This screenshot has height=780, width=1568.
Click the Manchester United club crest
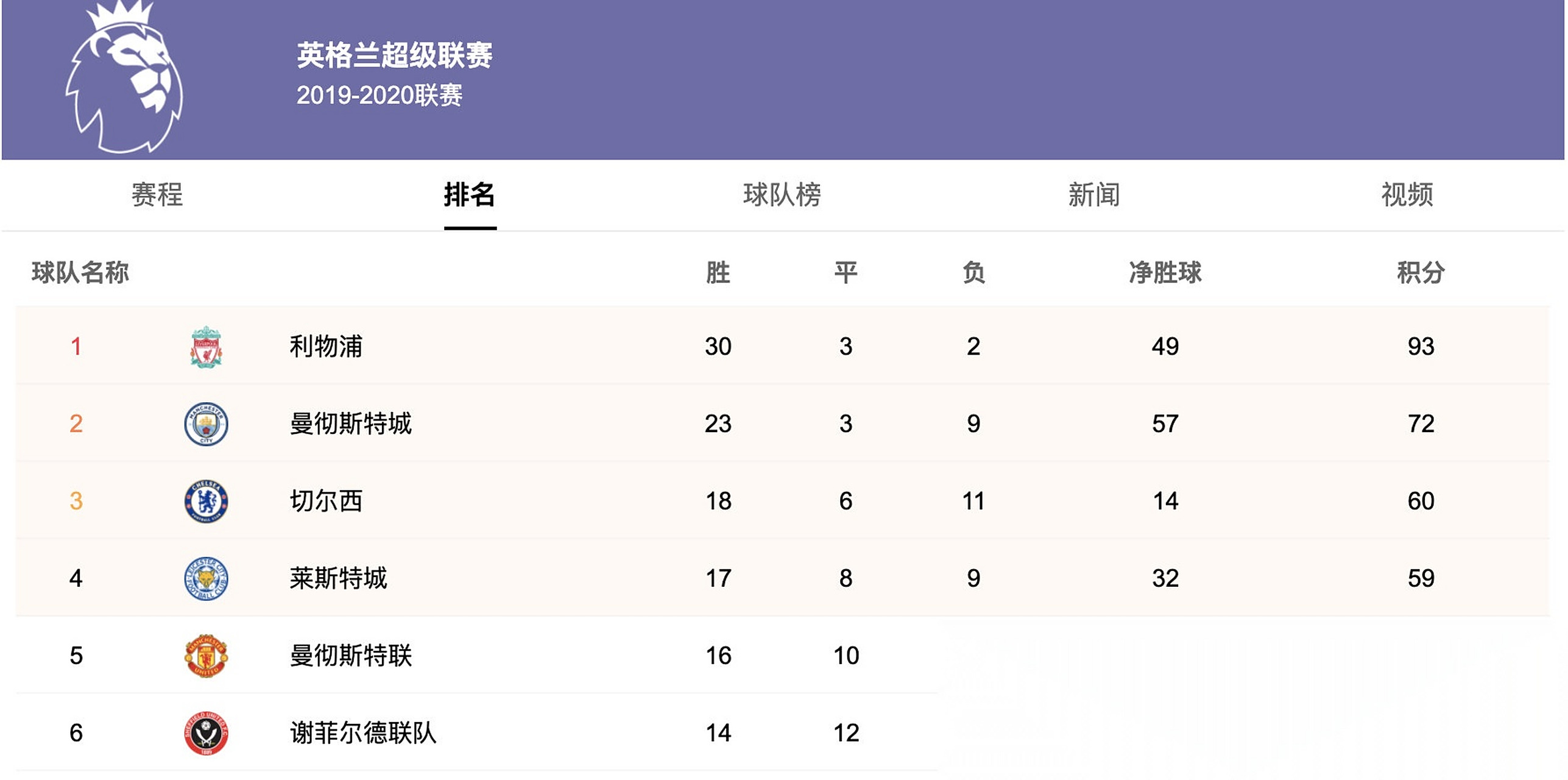(x=206, y=656)
